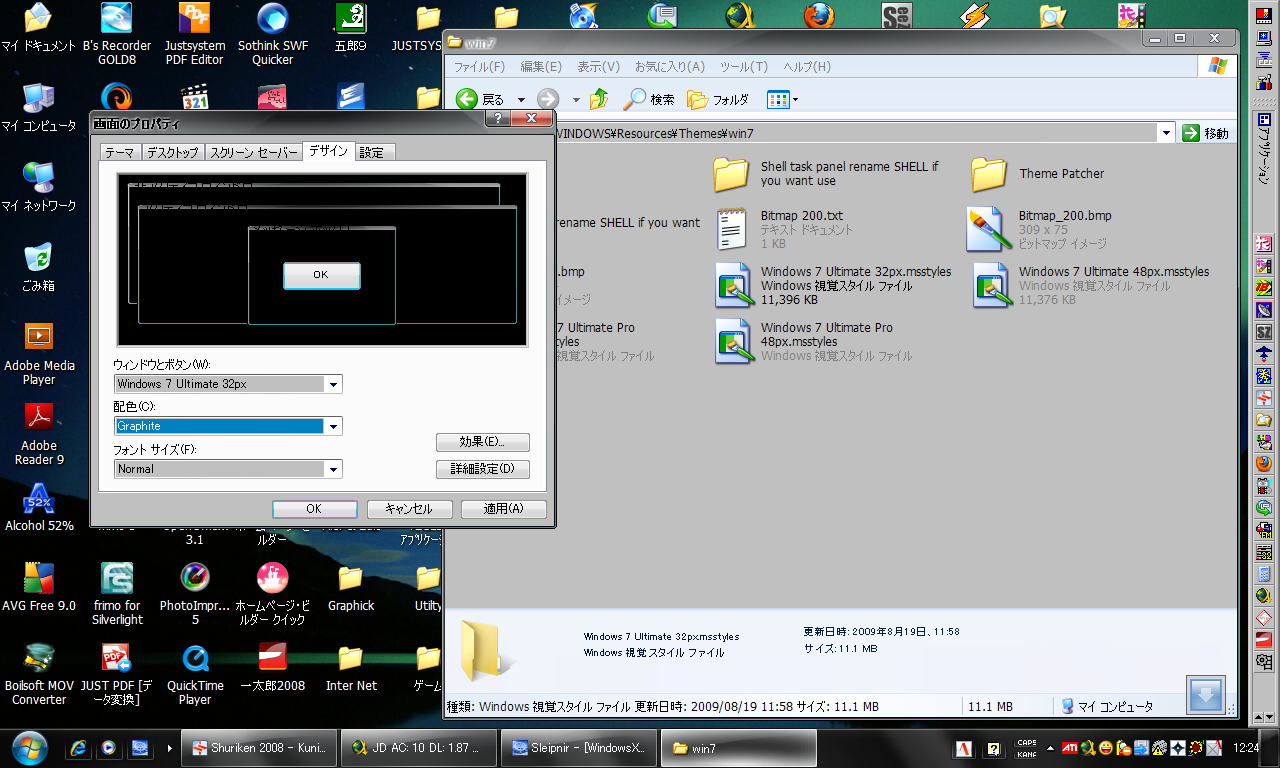
Task: Open Adobe Reader 9 desktop icon
Action: pyautogui.click(x=39, y=416)
